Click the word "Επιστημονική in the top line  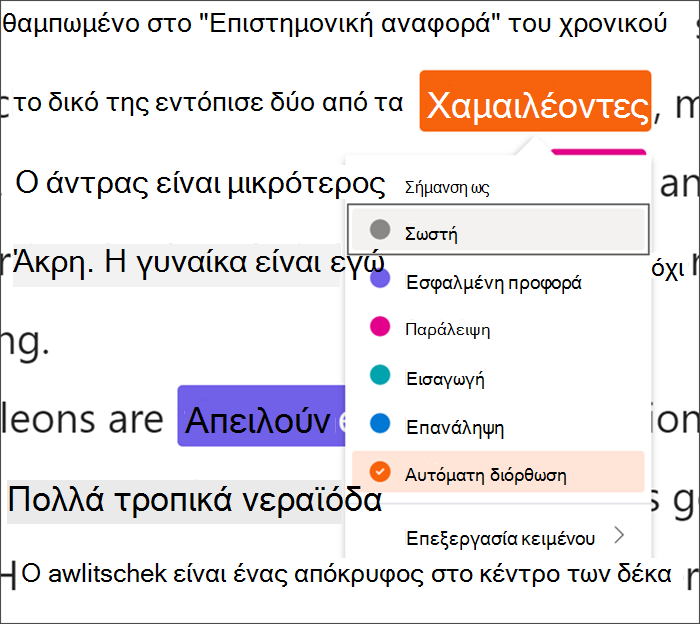coord(286,24)
